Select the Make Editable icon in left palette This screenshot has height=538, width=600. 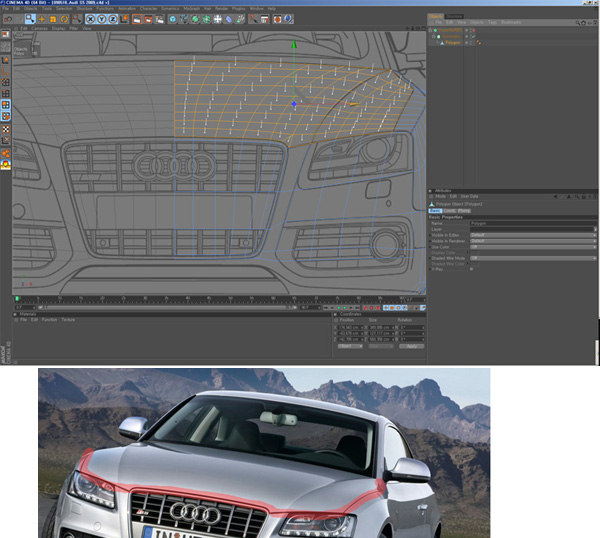(x=5, y=35)
